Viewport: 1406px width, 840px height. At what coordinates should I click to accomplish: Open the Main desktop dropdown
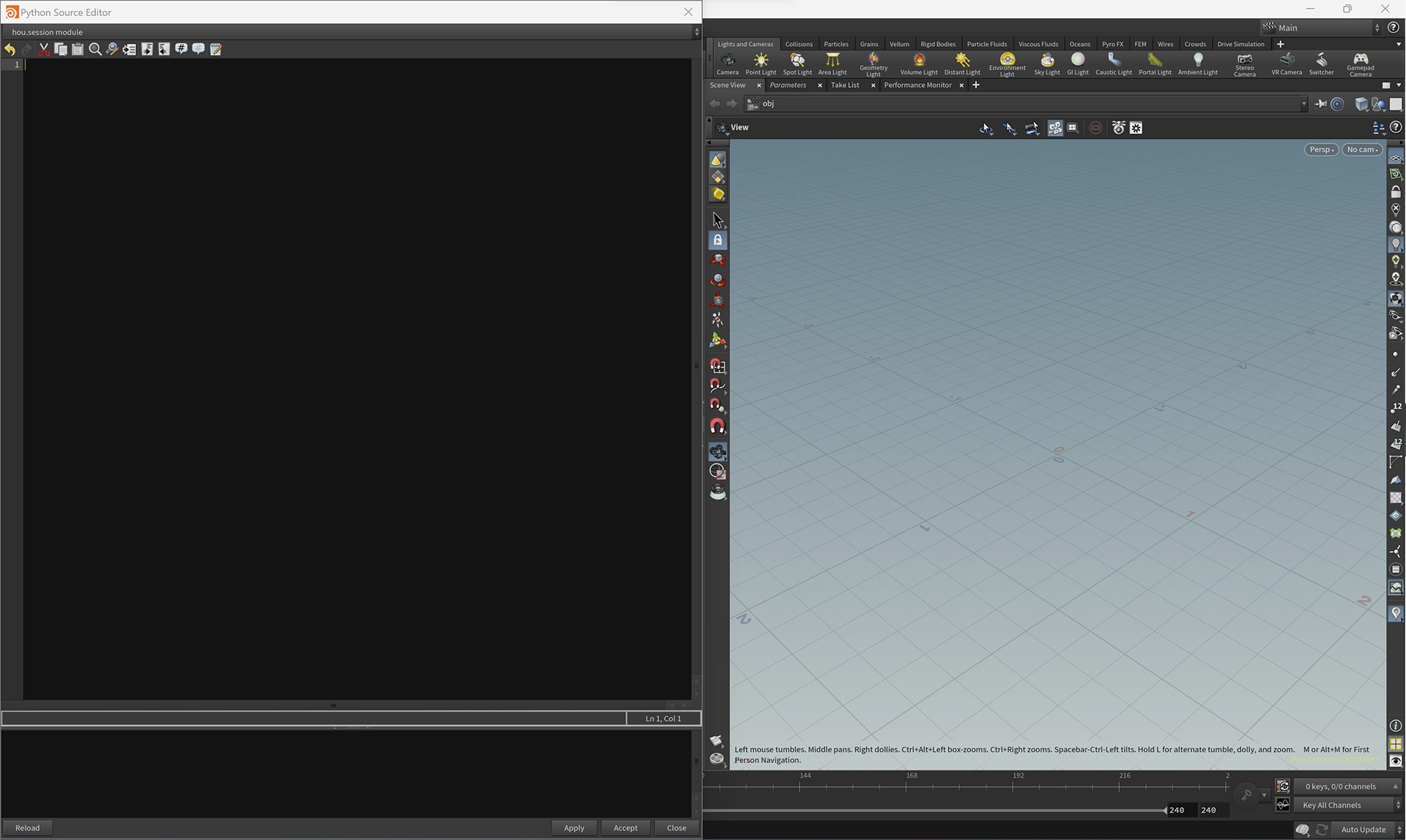[x=1320, y=28]
